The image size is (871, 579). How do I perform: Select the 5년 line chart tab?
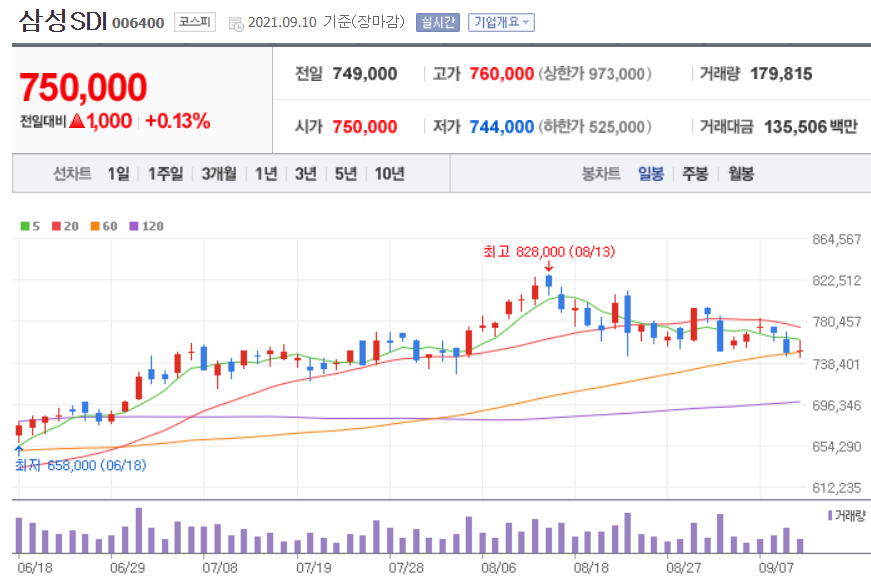click(x=346, y=174)
